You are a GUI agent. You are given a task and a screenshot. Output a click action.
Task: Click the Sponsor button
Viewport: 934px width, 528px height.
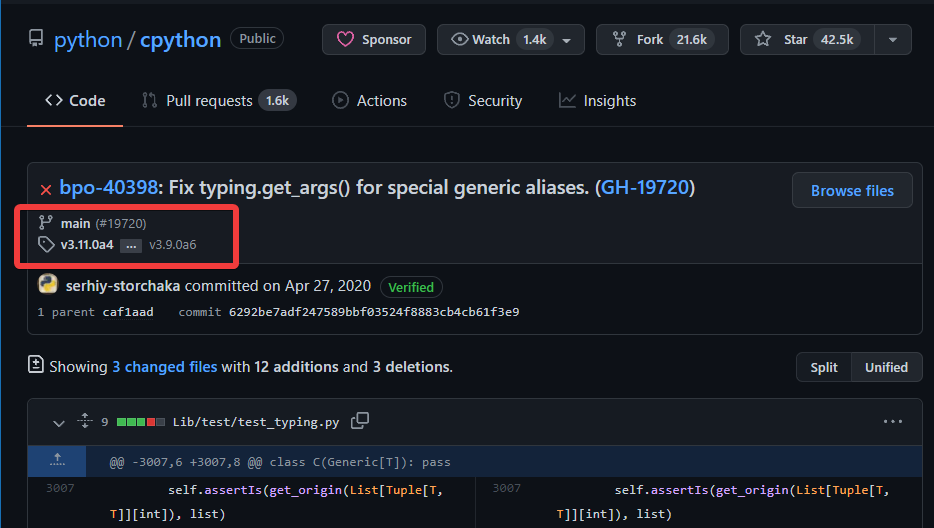(x=374, y=39)
